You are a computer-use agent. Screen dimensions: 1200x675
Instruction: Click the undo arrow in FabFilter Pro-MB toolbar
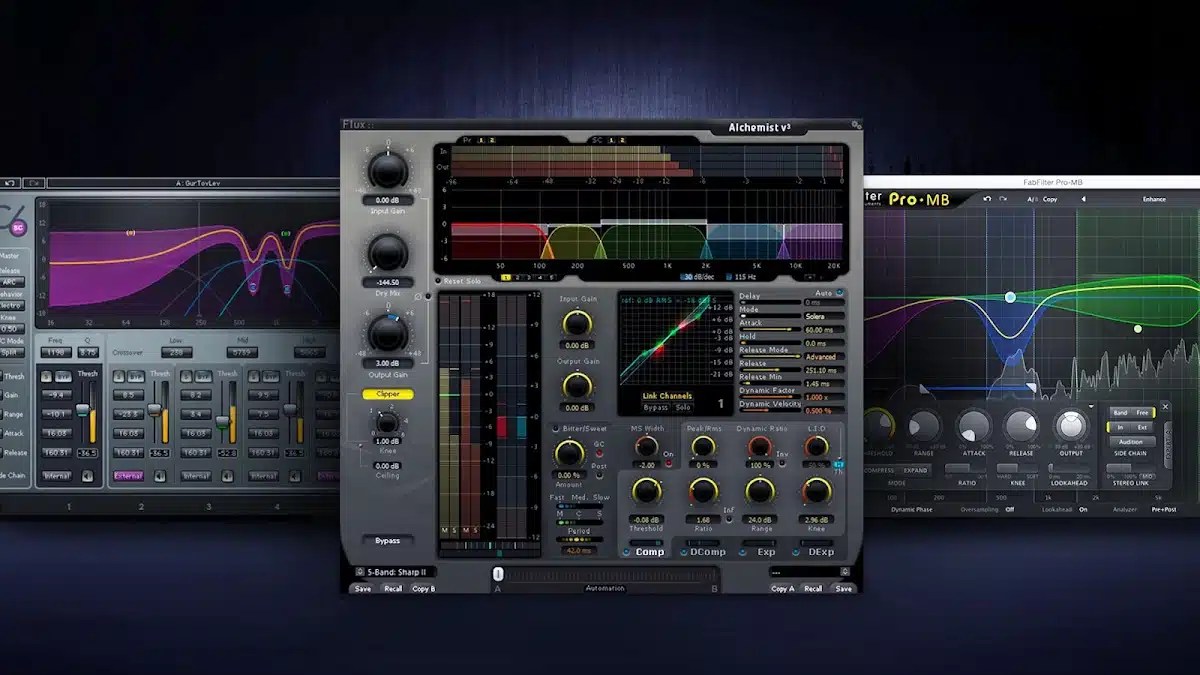pos(987,199)
